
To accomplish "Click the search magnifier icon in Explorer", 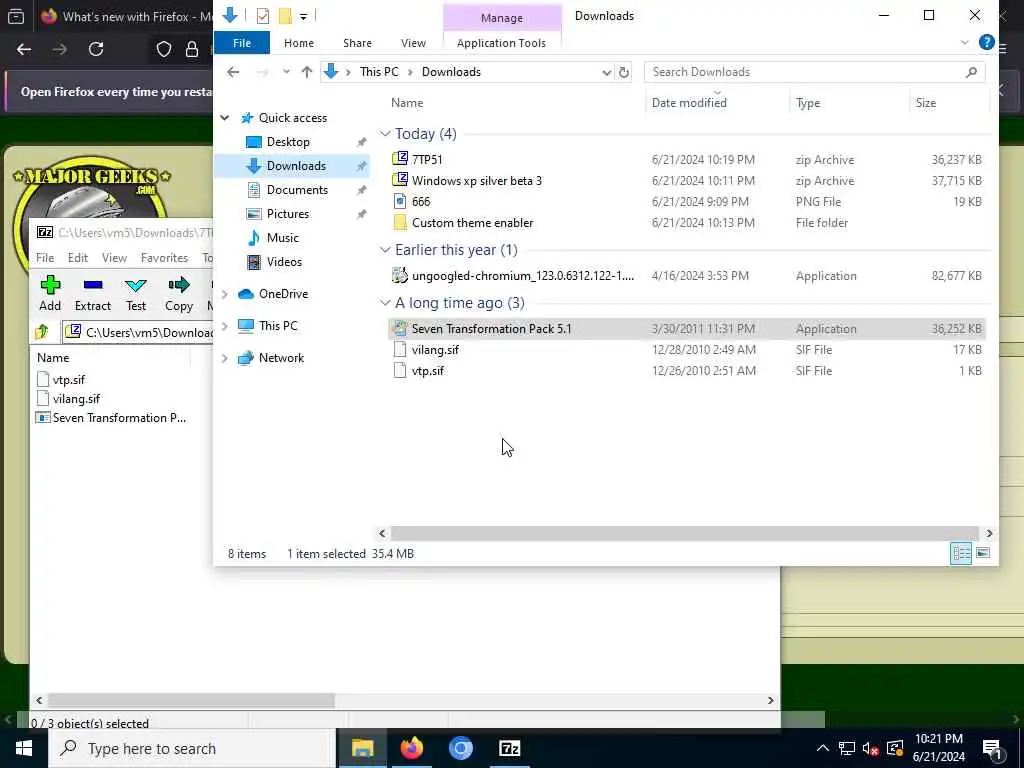I will point(971,72).
